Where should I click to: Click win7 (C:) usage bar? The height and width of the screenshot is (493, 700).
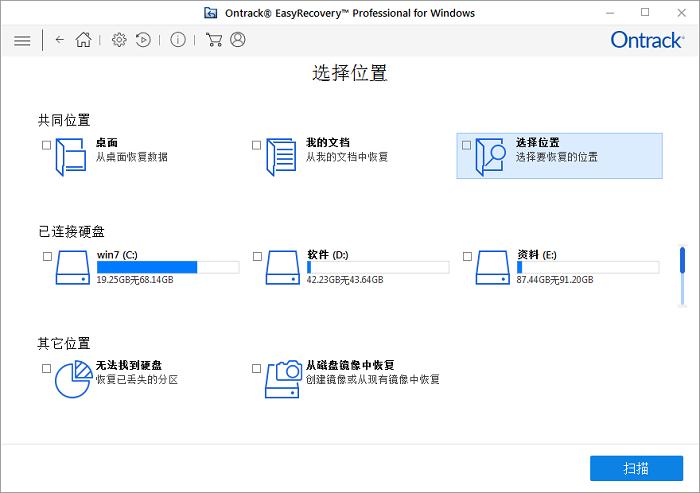click(x=168, y=267)
